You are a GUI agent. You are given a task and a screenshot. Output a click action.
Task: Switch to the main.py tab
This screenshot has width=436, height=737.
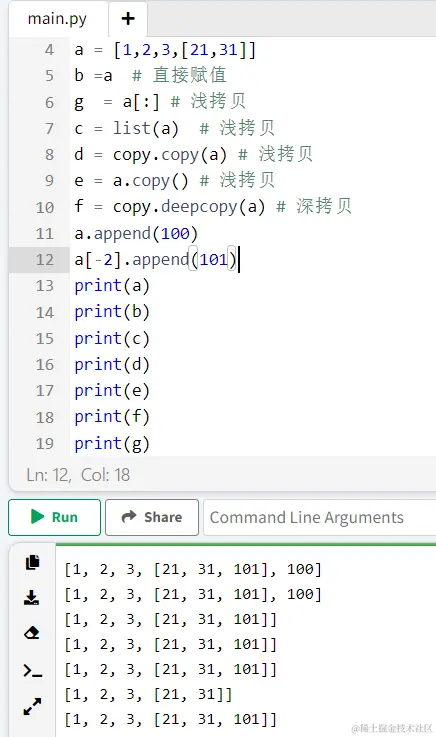(x=57, y=19)
